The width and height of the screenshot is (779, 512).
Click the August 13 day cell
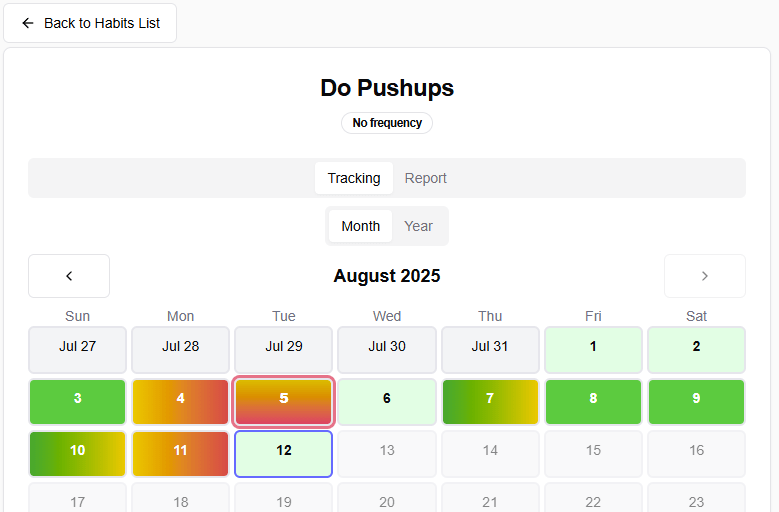coord(387,454)
